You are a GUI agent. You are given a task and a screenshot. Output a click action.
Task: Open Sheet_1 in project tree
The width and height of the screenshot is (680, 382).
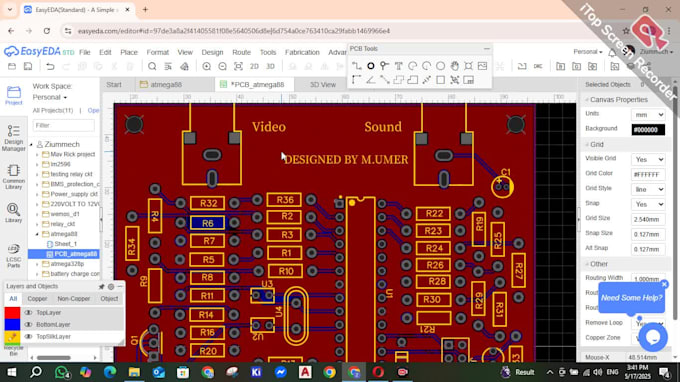[65, 244]
